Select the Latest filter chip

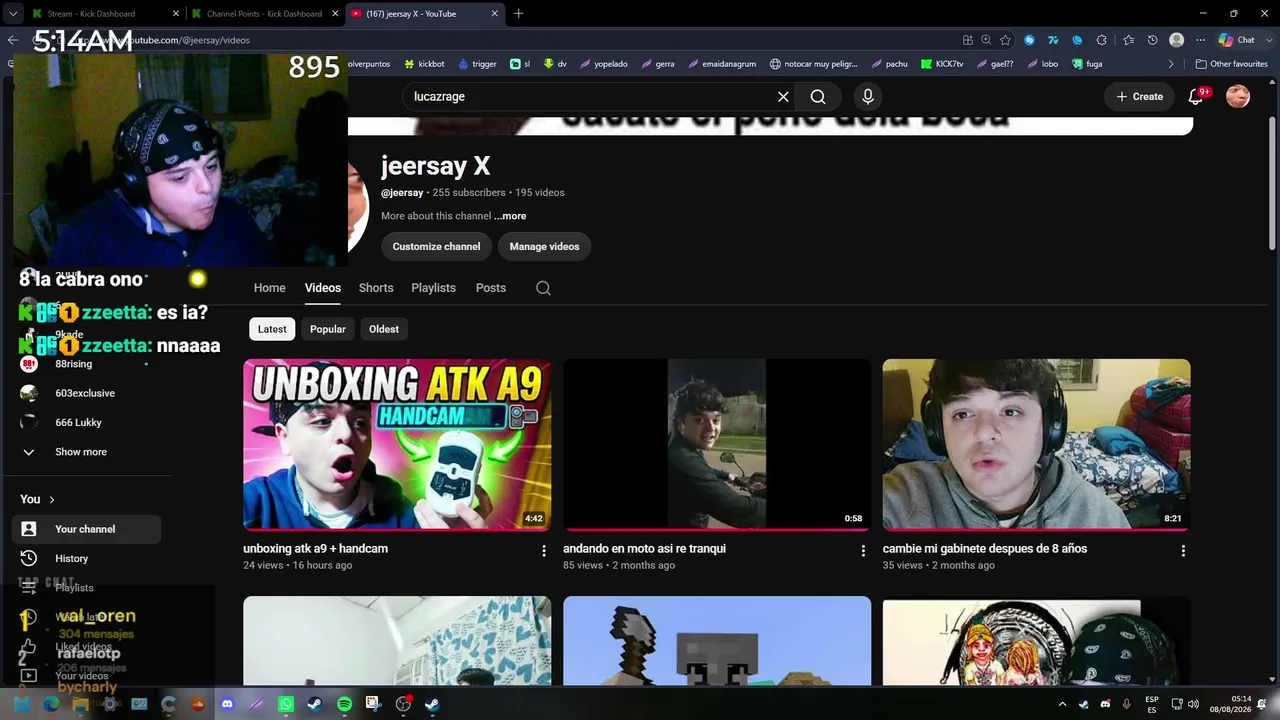click(272, 329)
